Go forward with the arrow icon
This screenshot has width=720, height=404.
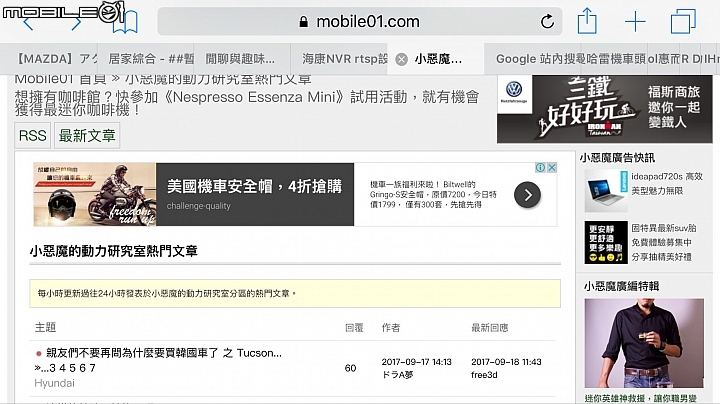76,23
